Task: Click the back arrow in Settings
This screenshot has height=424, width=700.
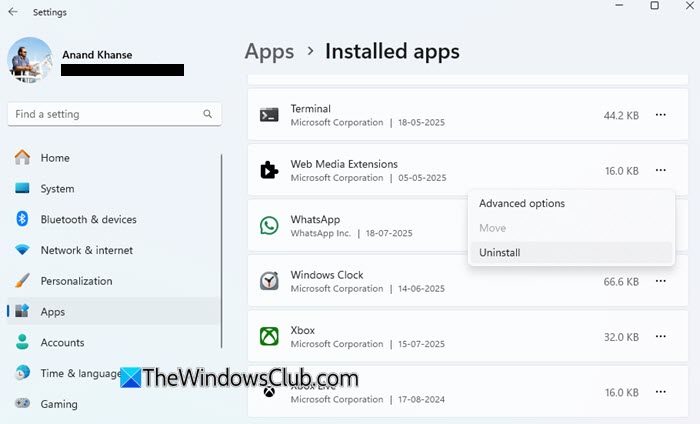Action: point(13,12)
